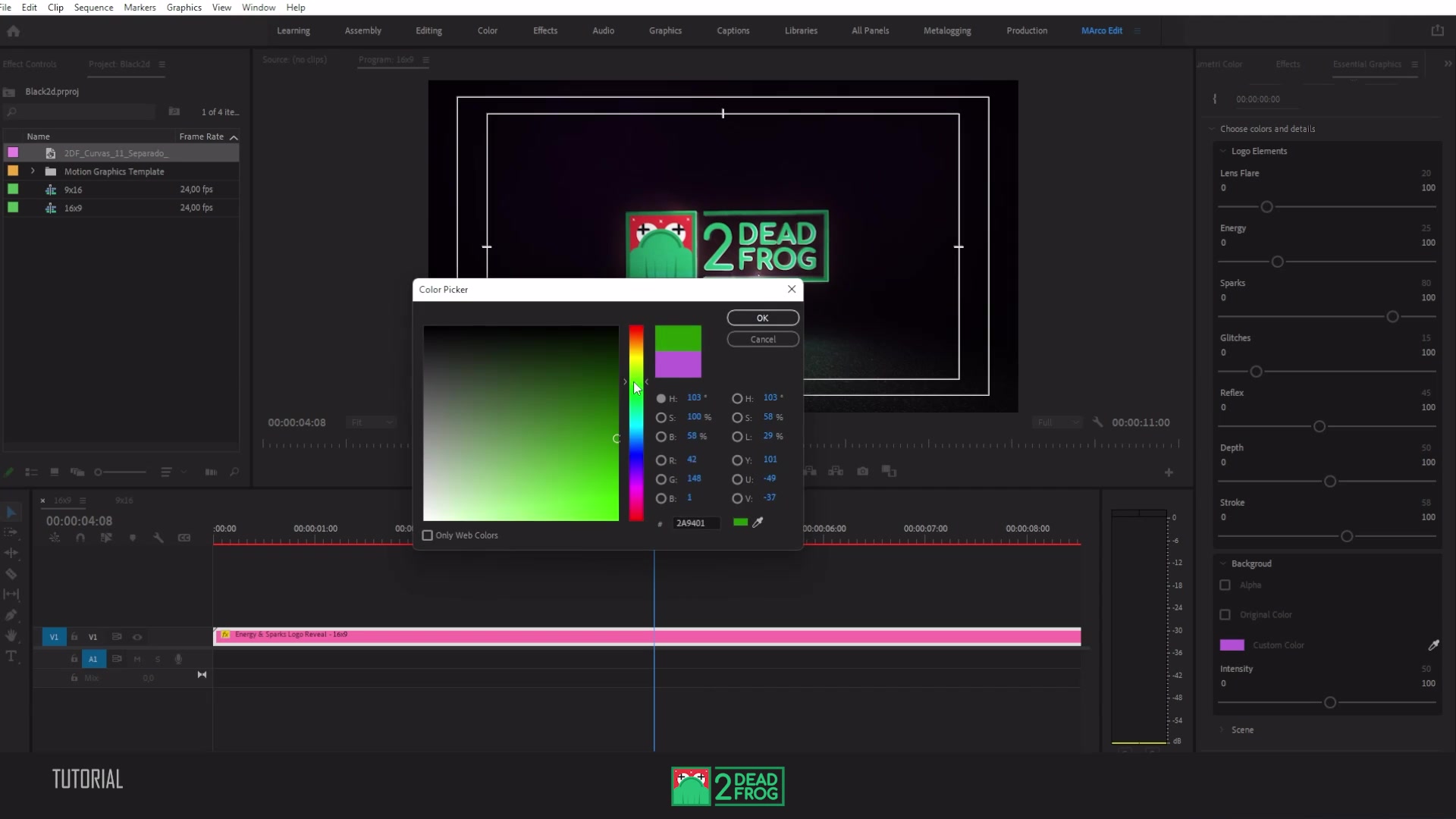The height and width of the screenshot is (819, 1456).
Task: Open the Graphics menu
Action: 184,8
